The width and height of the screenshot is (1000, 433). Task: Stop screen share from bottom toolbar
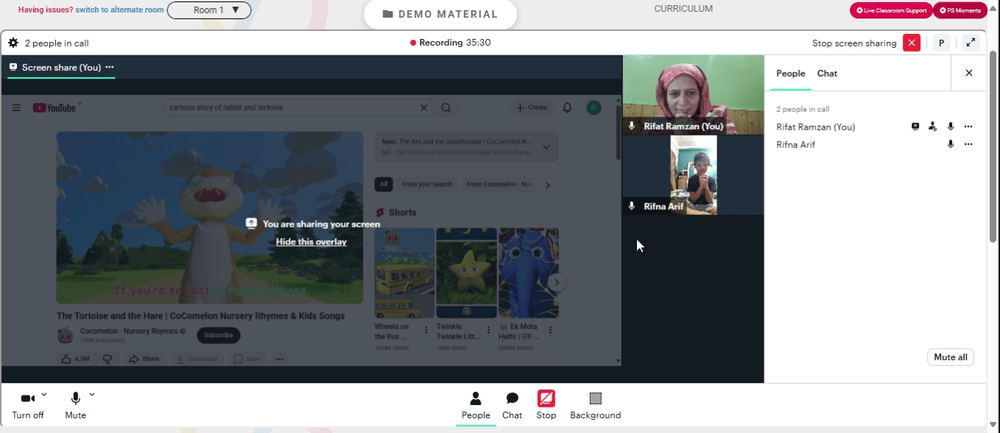pyautogui.click(x=546, y=406)
